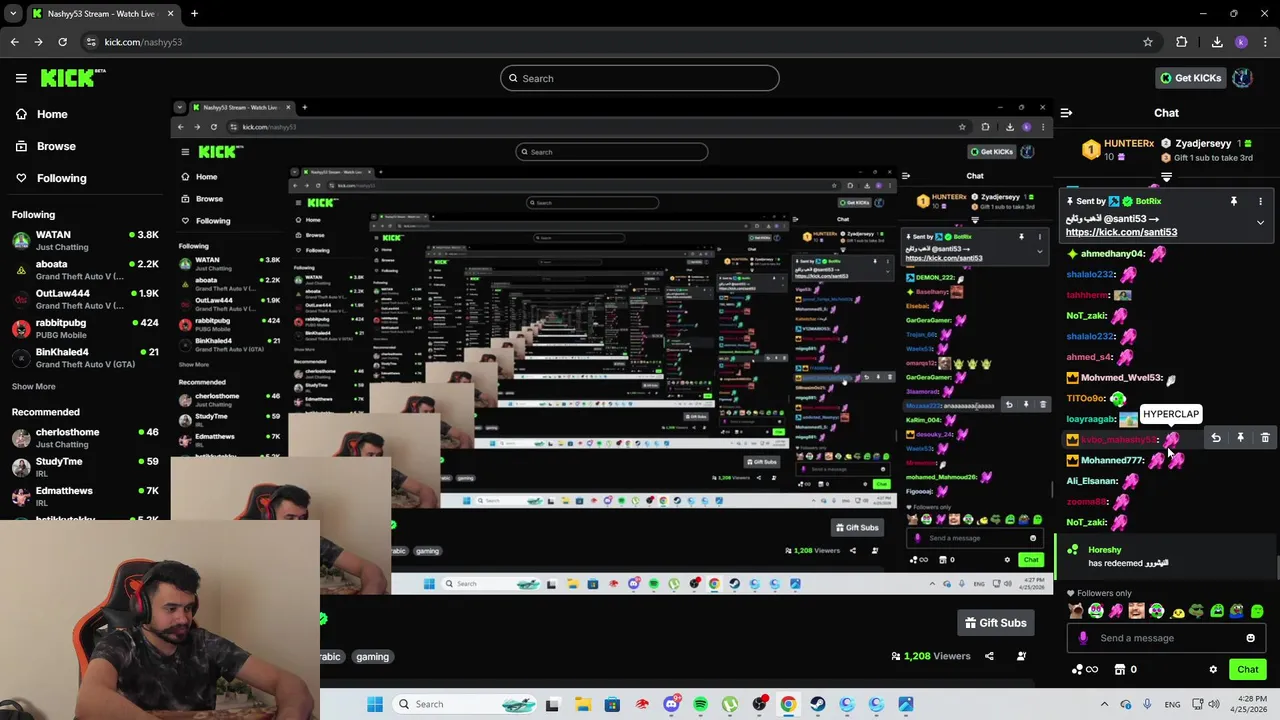Open WATAN channel in Following list
Viewport: 1280px width, 720px height.
(x=85, y=241)
